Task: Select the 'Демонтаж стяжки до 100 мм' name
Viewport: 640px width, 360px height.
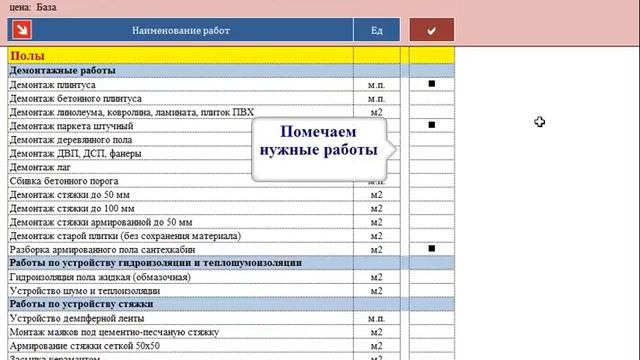Action: click(72, 209)
